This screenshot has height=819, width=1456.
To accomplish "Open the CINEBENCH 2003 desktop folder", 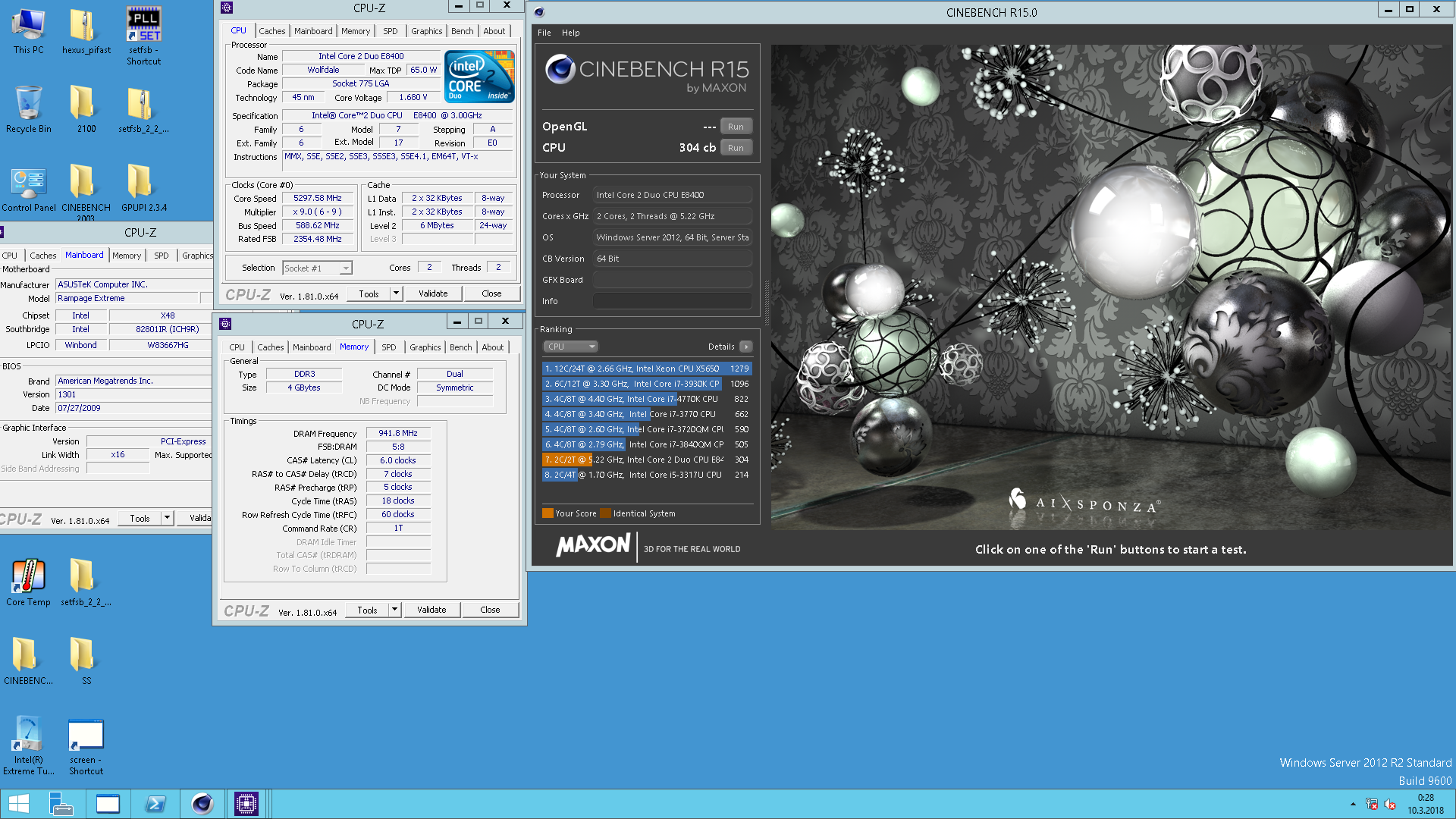I will point(86,193).
